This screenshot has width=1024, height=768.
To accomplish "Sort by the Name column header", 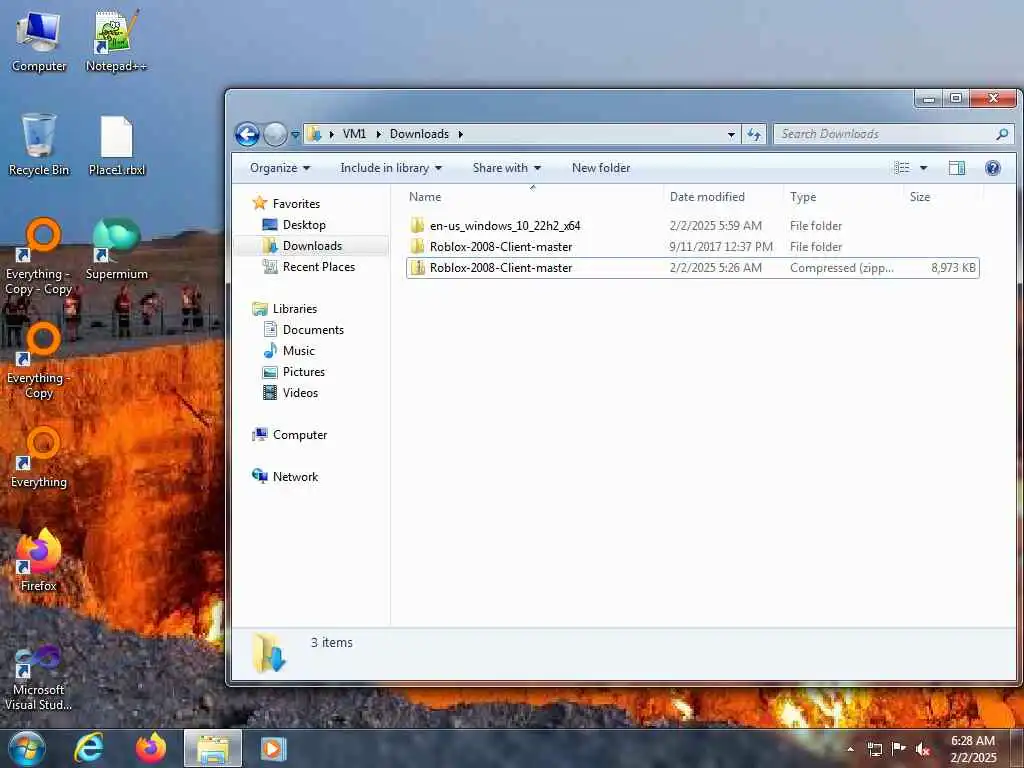I will point(533,197).
